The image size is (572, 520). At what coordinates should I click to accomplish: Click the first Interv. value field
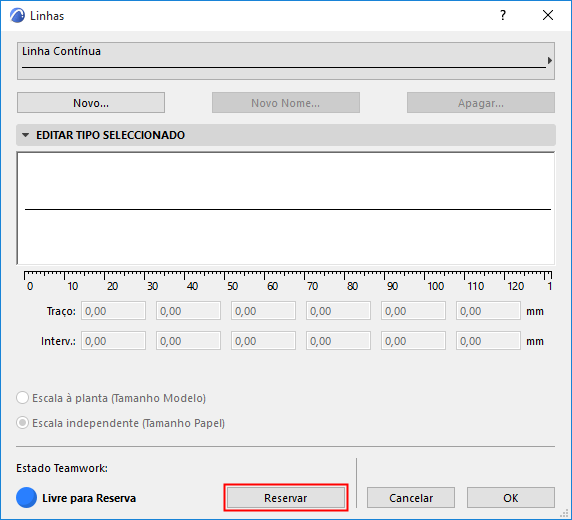[x=113, y=341]
